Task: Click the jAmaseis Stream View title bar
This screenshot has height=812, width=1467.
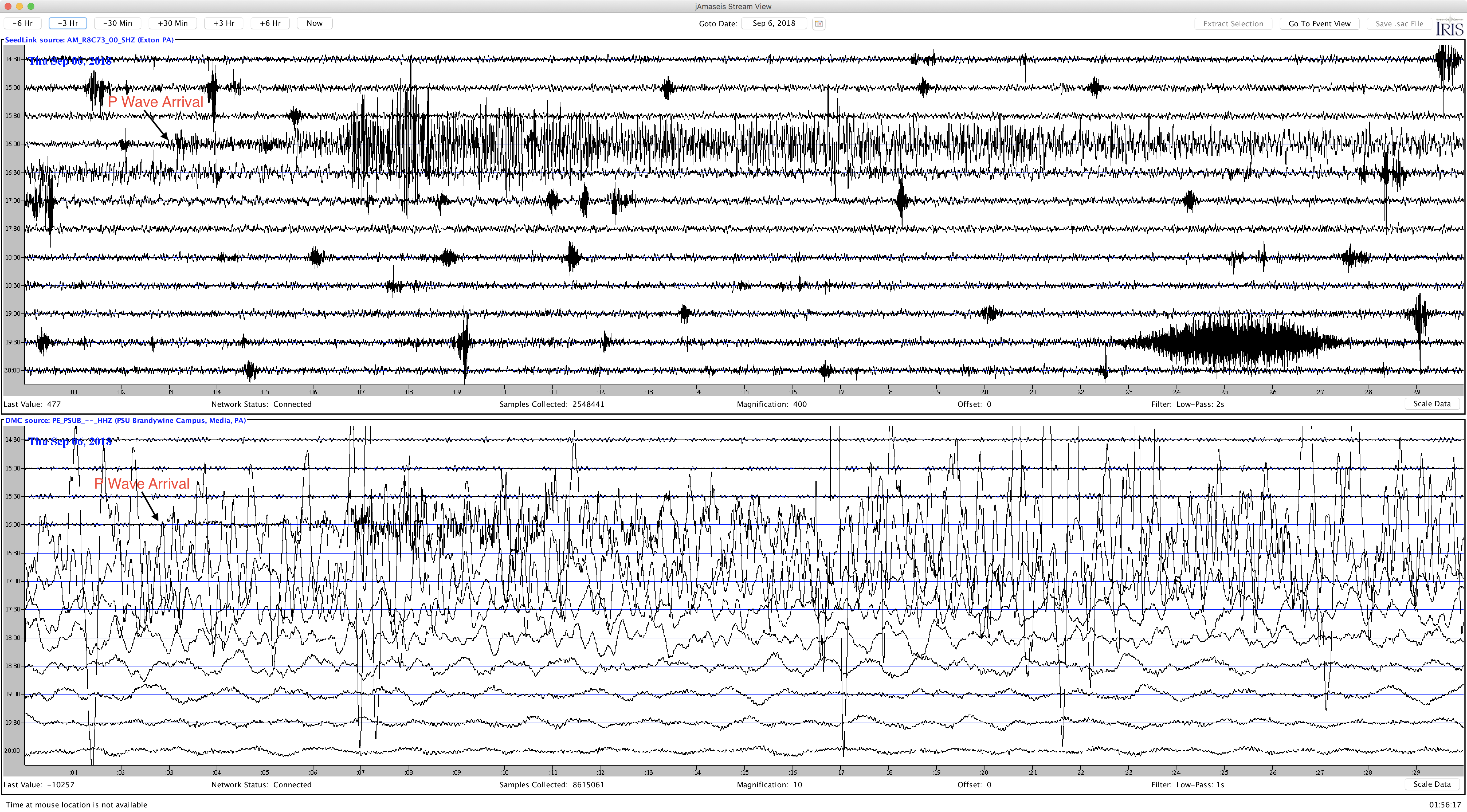Action: coord(733,6)
